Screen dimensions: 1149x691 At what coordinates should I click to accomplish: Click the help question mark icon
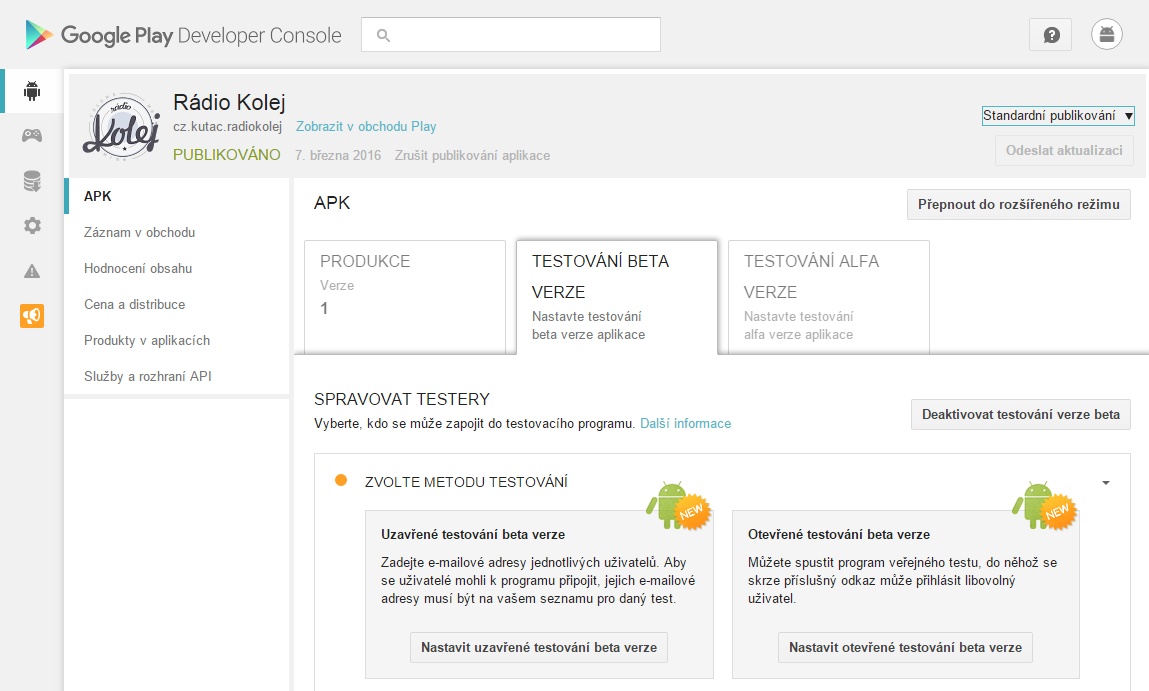point(1051,34)
